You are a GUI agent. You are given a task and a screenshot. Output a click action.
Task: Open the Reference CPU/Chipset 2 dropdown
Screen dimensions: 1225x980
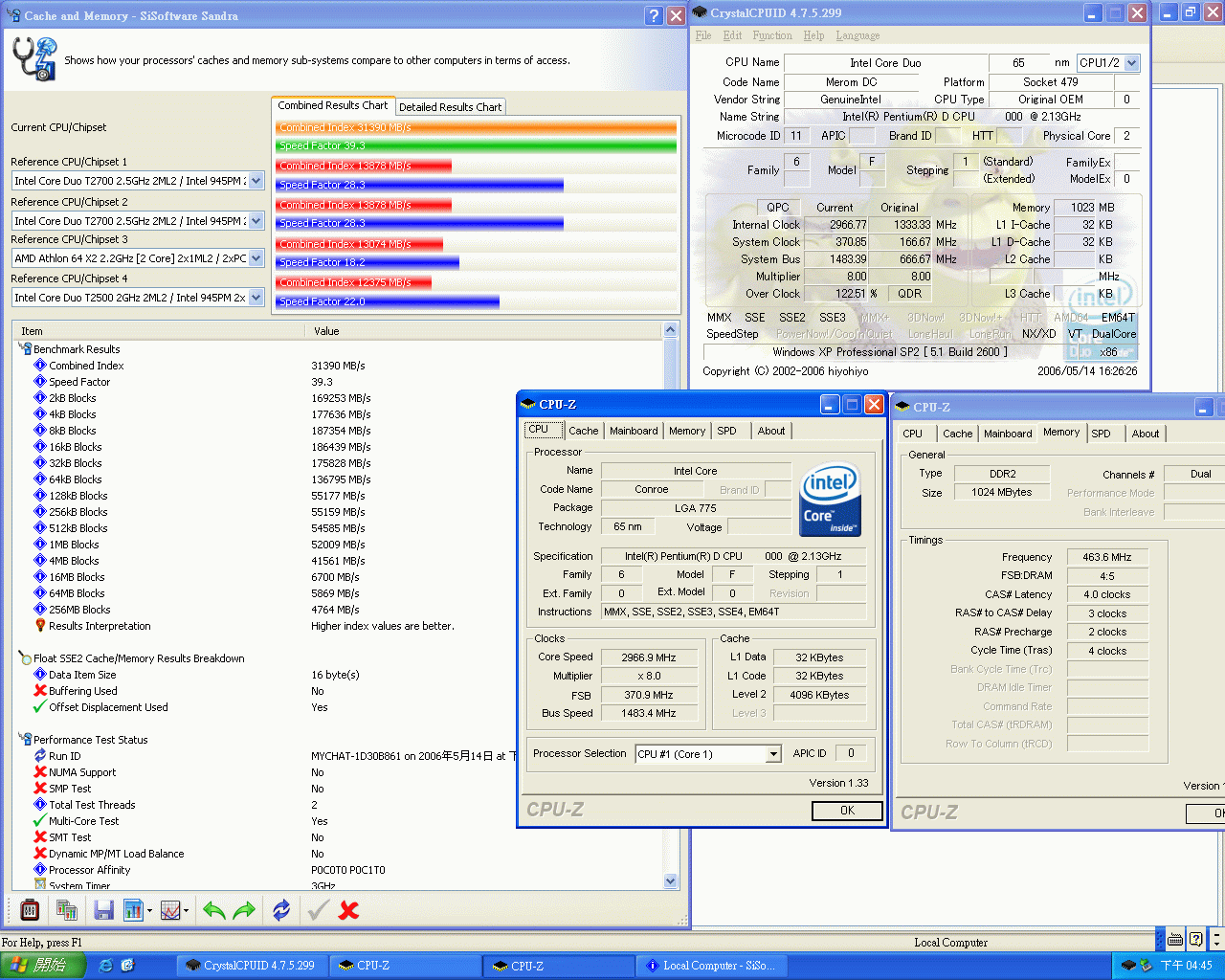point(256,220)
